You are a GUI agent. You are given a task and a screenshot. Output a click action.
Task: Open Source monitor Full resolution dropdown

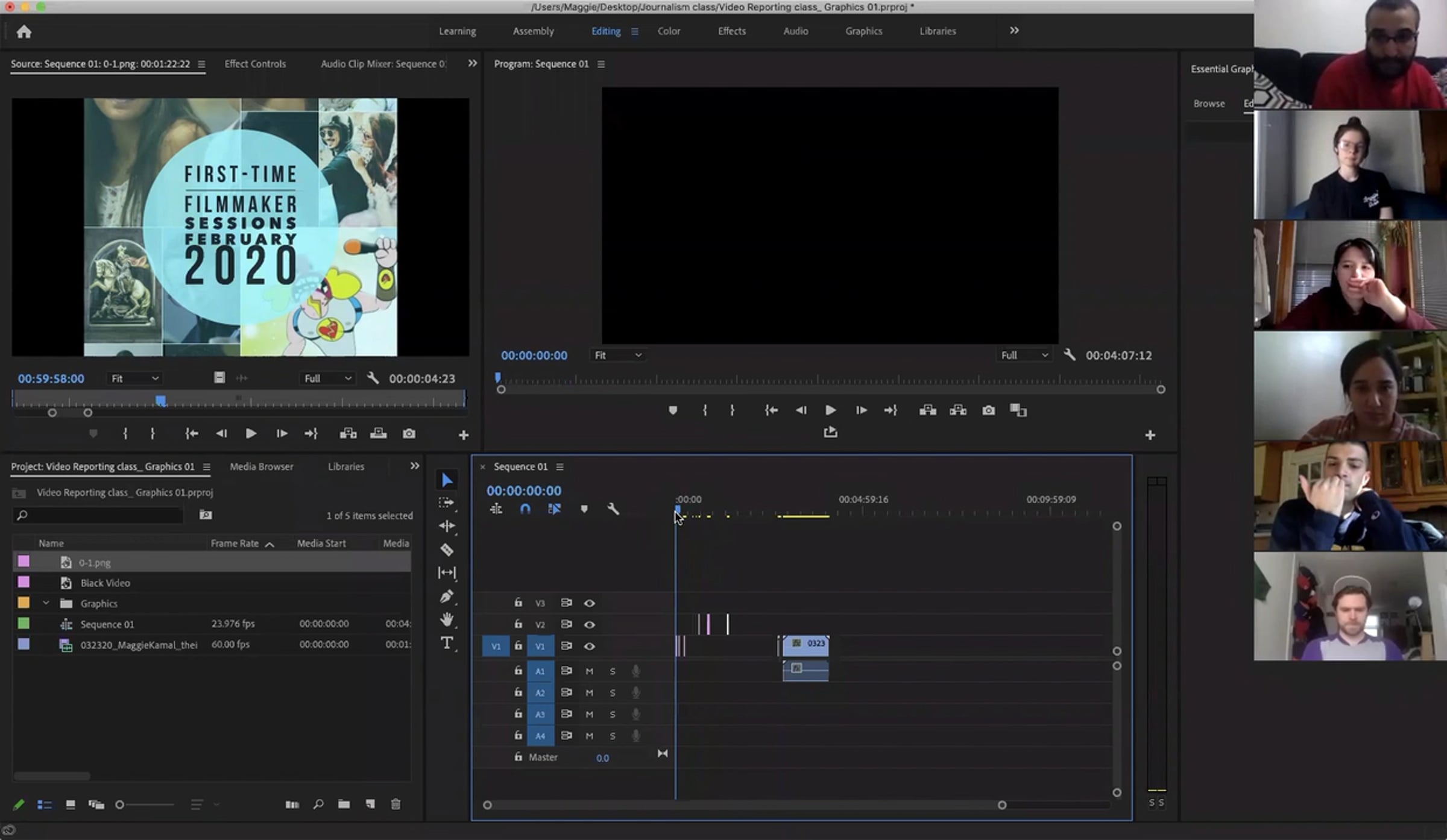tap(327, 378)
